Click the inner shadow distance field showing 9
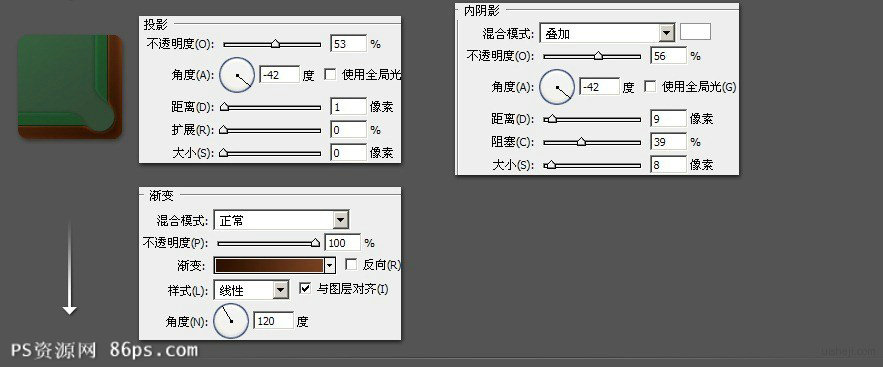Screen dimensions: 883x367 [x=668, y=119]
